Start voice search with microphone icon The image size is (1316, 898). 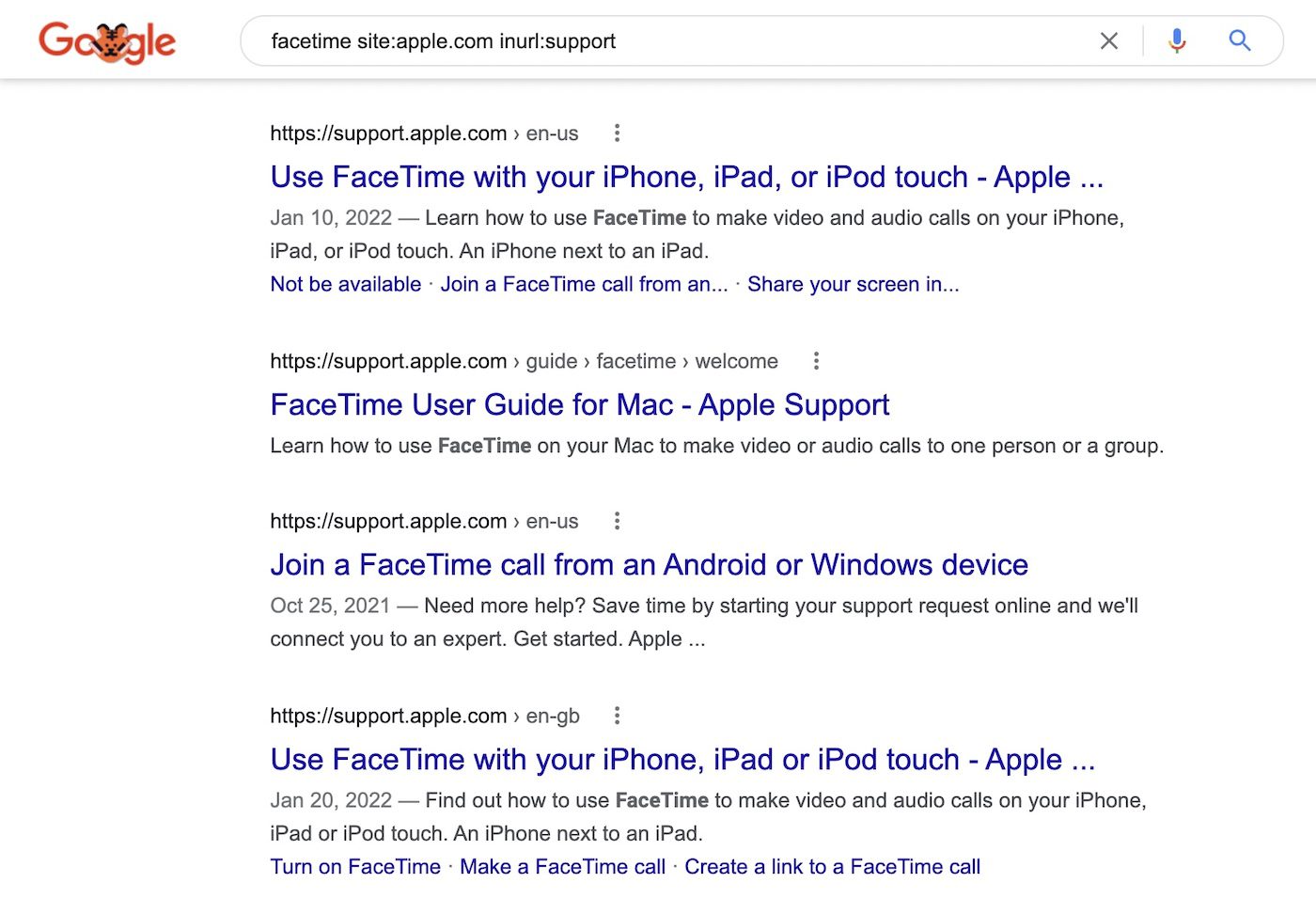point(1177,41)
